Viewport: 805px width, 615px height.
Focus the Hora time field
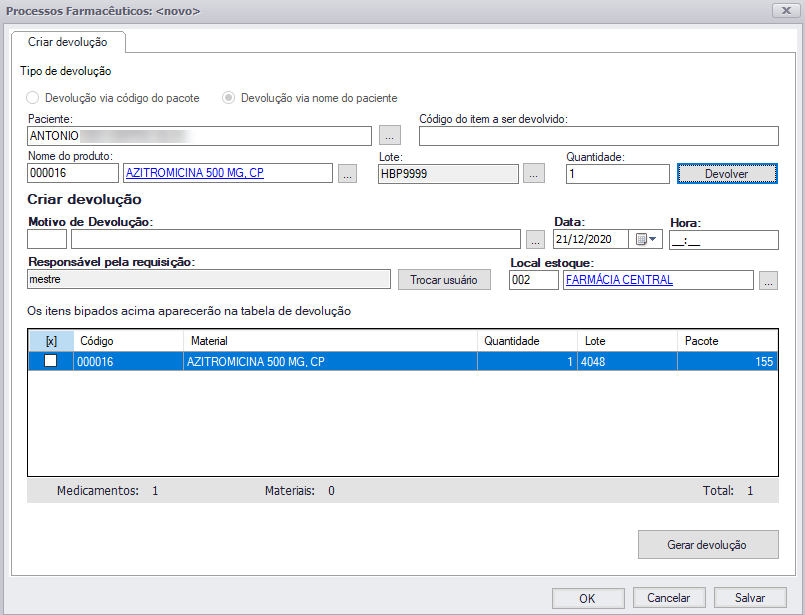pos(724,240)
